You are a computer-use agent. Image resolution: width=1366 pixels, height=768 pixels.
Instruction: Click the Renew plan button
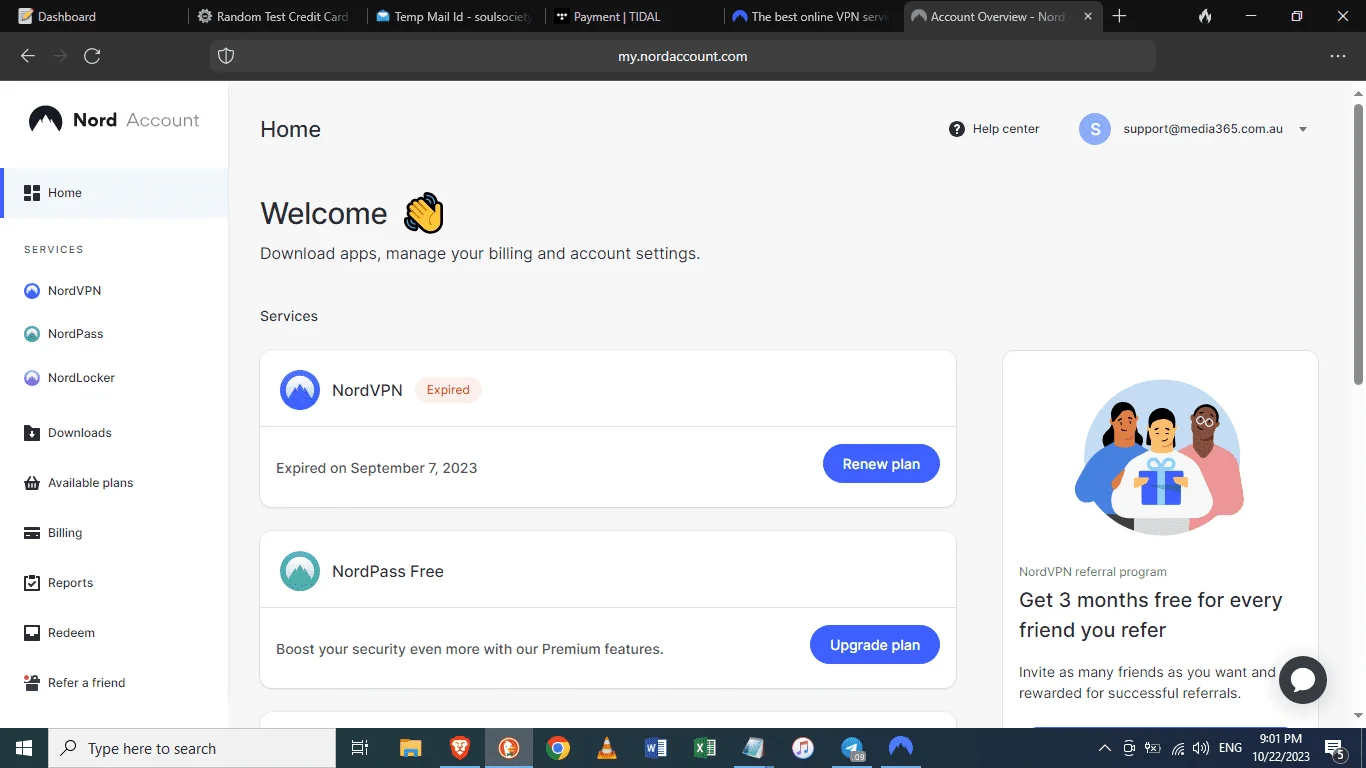881,464
